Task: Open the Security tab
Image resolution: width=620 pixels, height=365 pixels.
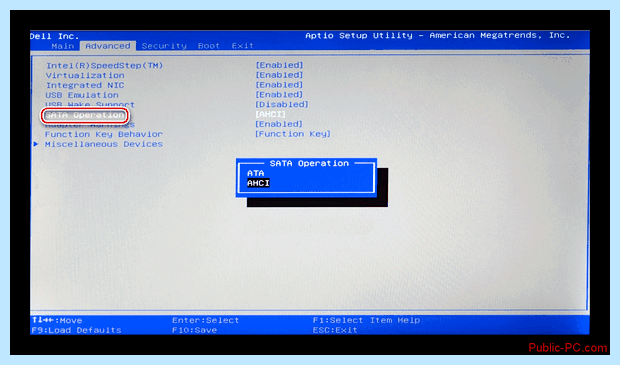Action: 164,46
